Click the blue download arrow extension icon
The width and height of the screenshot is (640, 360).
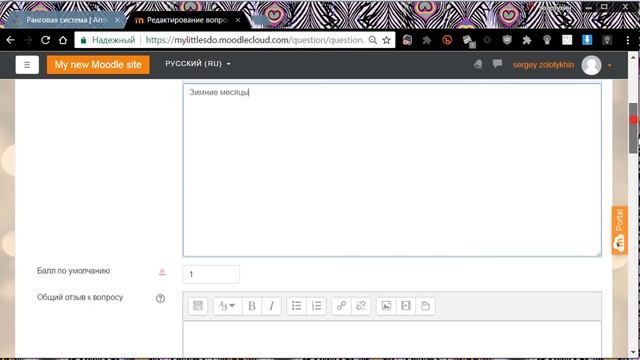point(587,40)
